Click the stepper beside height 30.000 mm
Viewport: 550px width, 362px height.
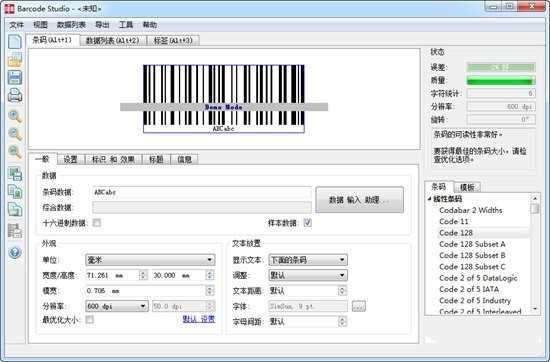click(209, 275)
